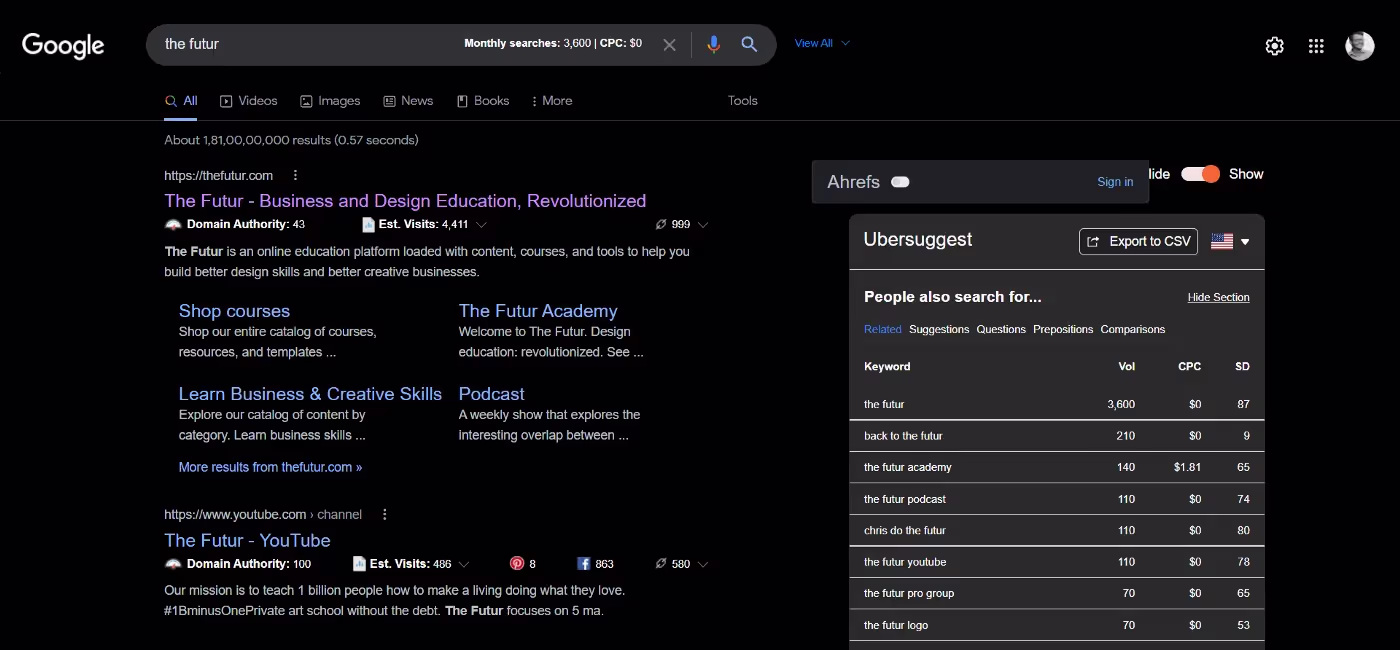Click Facebook shares icon showing 863
Viewport: 1400px width, 650px height.
click(584, 564)
